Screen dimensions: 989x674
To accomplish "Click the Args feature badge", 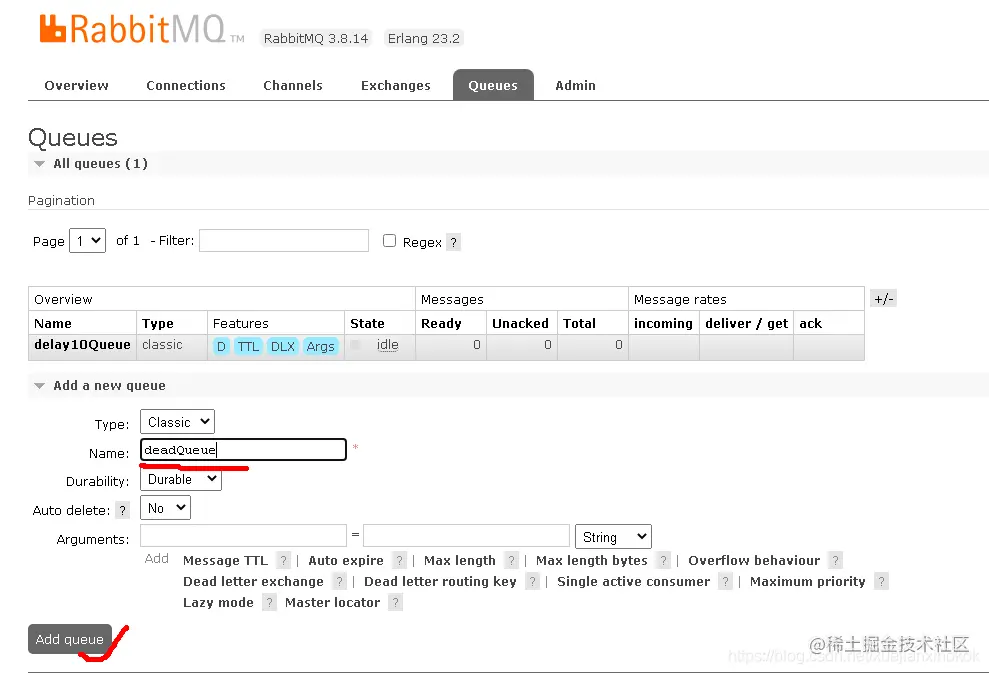I will tap(320, 346).
